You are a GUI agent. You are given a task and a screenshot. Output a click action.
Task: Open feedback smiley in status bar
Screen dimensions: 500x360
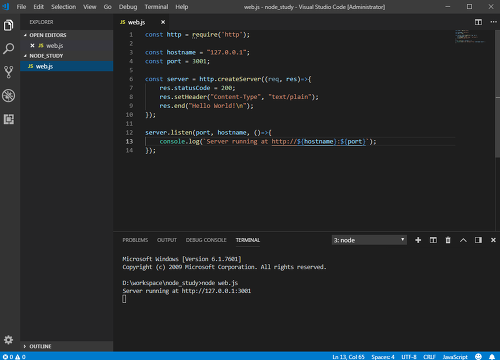478,357
